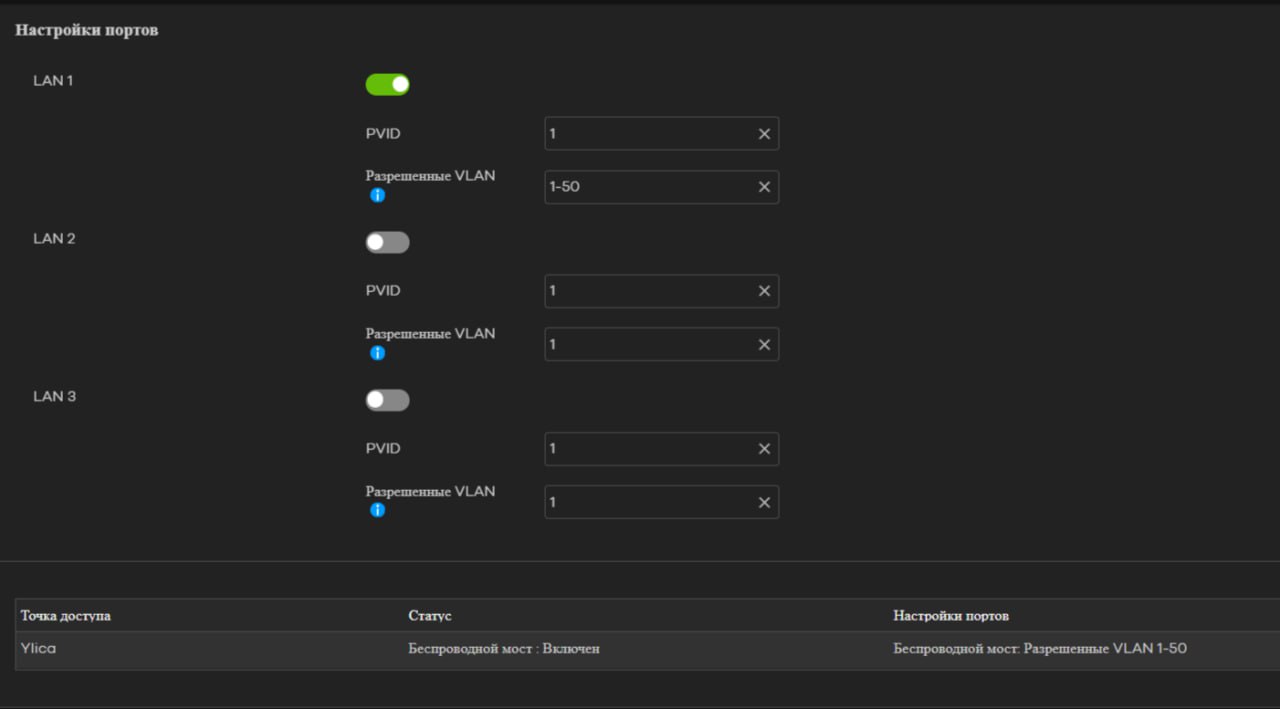Show info for LAN 2 Разрешенные VLAN
This screenshot has height=709, width=1280.
[377, 353]
